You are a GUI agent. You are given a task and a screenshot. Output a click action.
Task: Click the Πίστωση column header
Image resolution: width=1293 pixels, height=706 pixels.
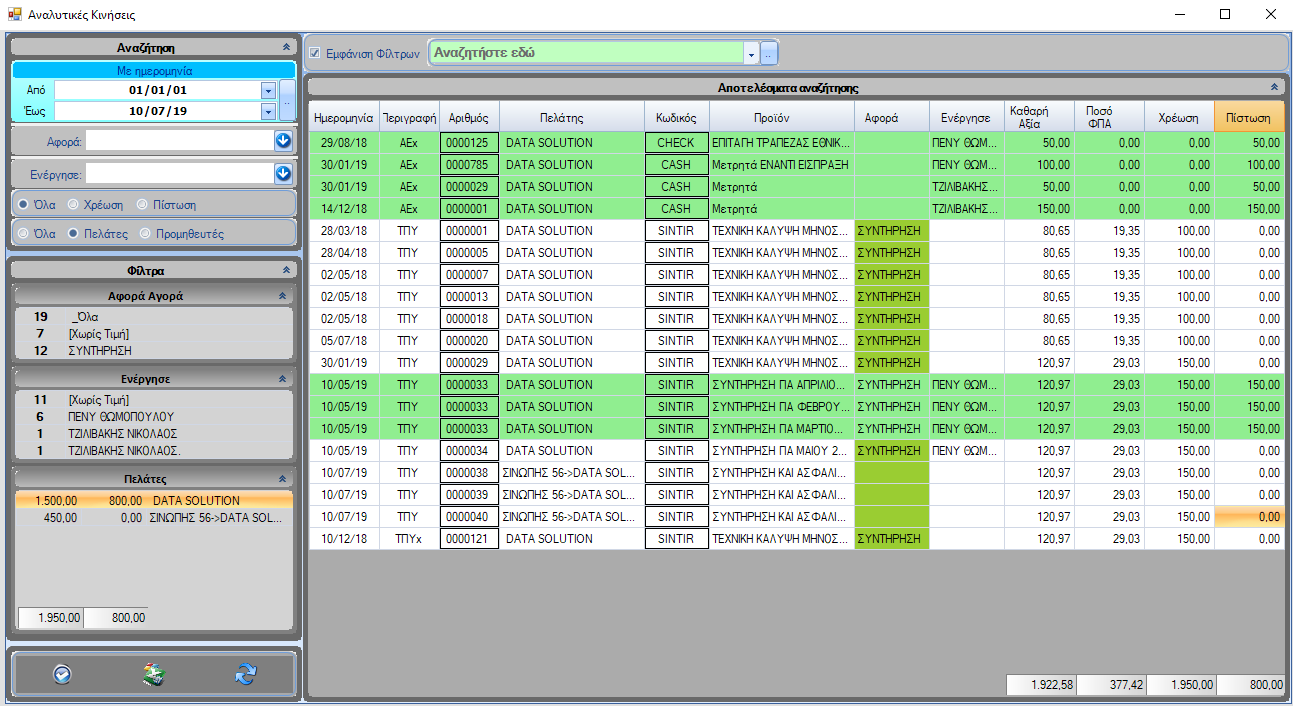pyautogui.click(x=1248, y=117)
